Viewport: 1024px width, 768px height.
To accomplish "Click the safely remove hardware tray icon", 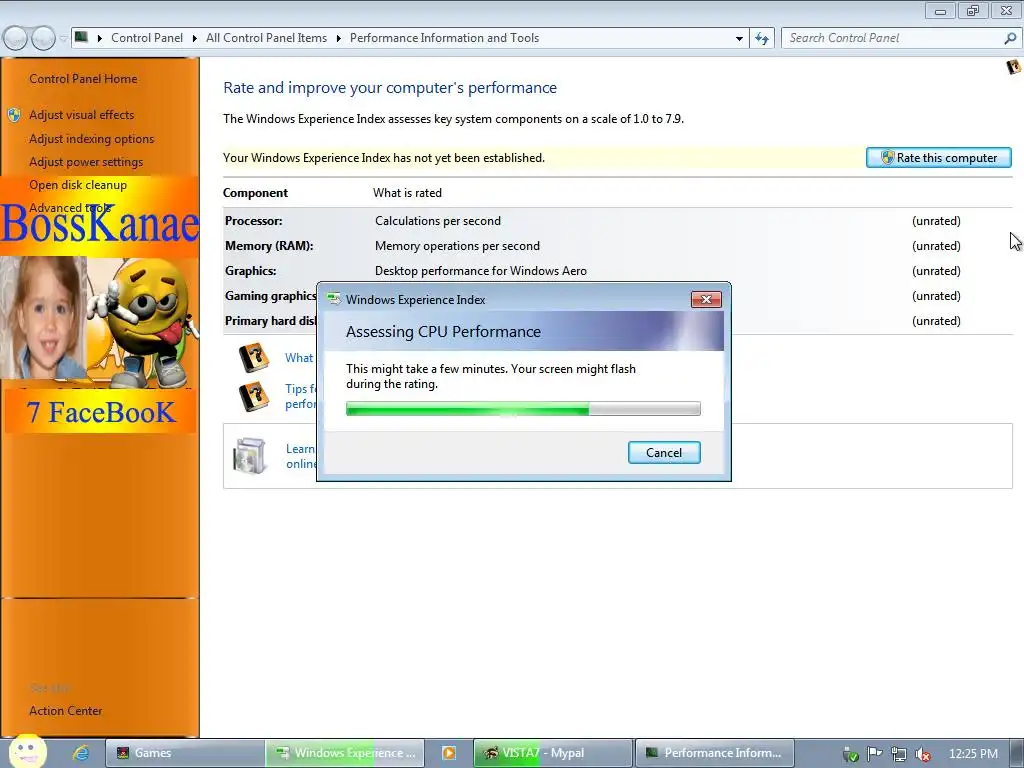I will [850, 754].
